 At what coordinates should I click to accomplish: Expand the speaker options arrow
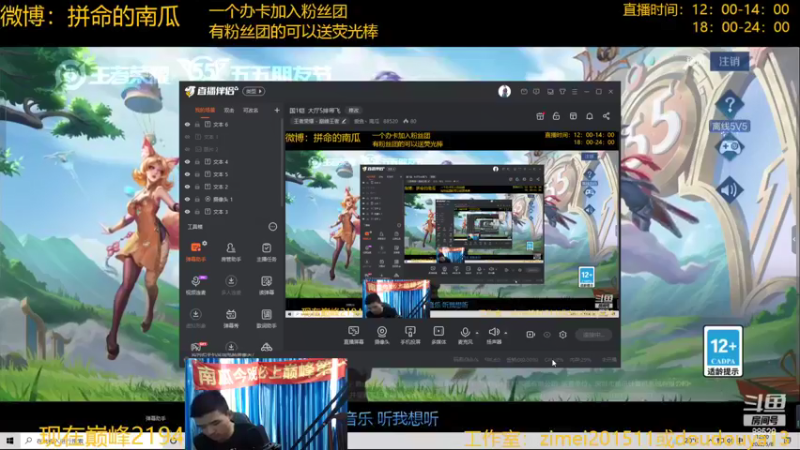point(506,333)
